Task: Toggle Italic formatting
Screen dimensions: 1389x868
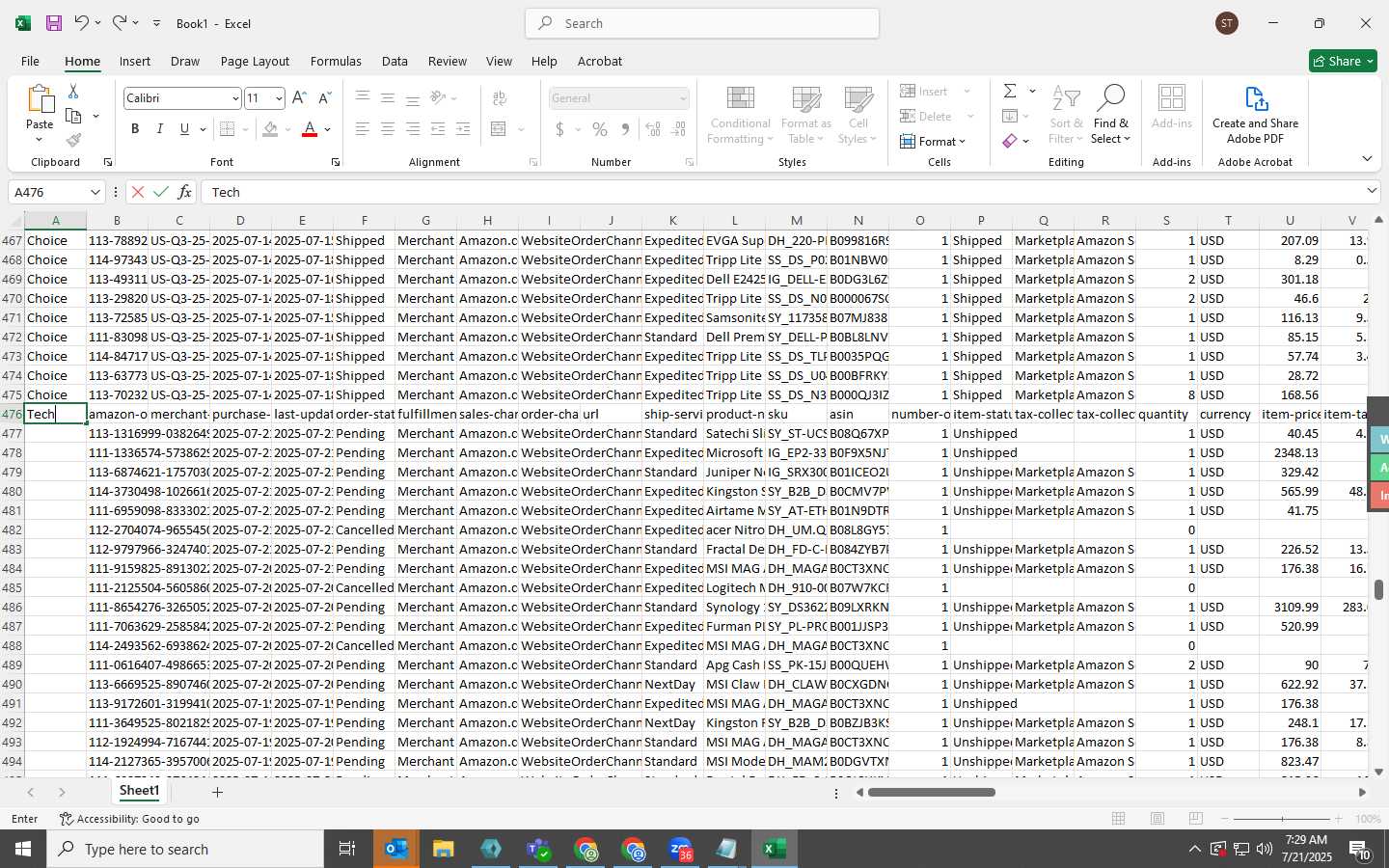Action: (160, 129)
